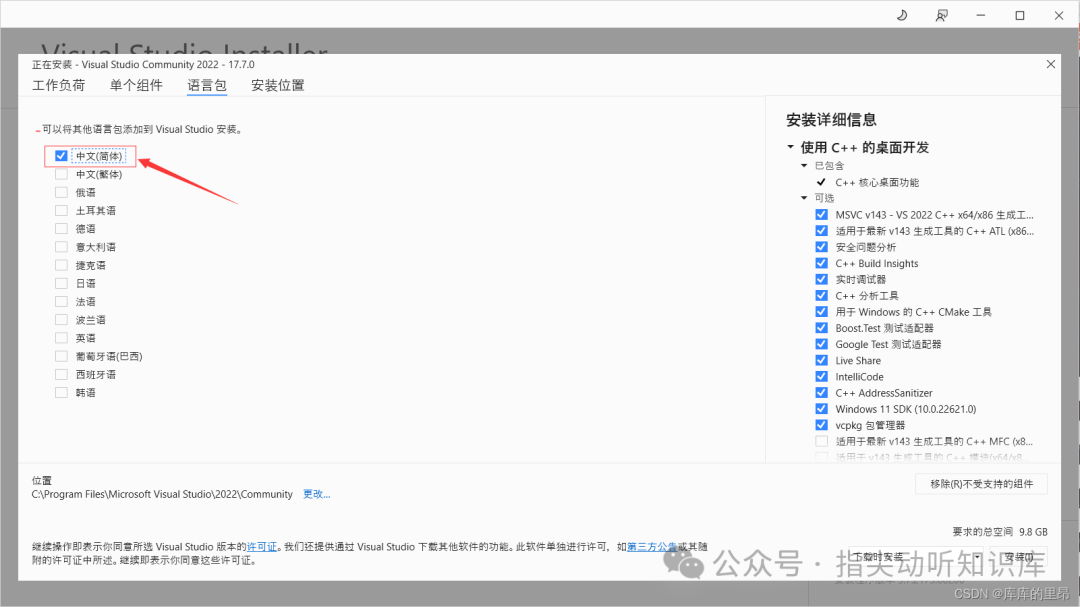Click the install path C:\Program Files text
This screenshot has height=607, width=1080.
coord(162,494)
